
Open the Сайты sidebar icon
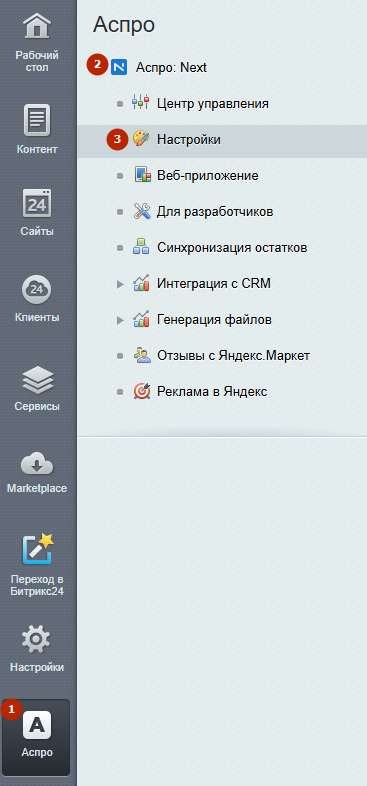pyautogui.click(x=37, y=203)
